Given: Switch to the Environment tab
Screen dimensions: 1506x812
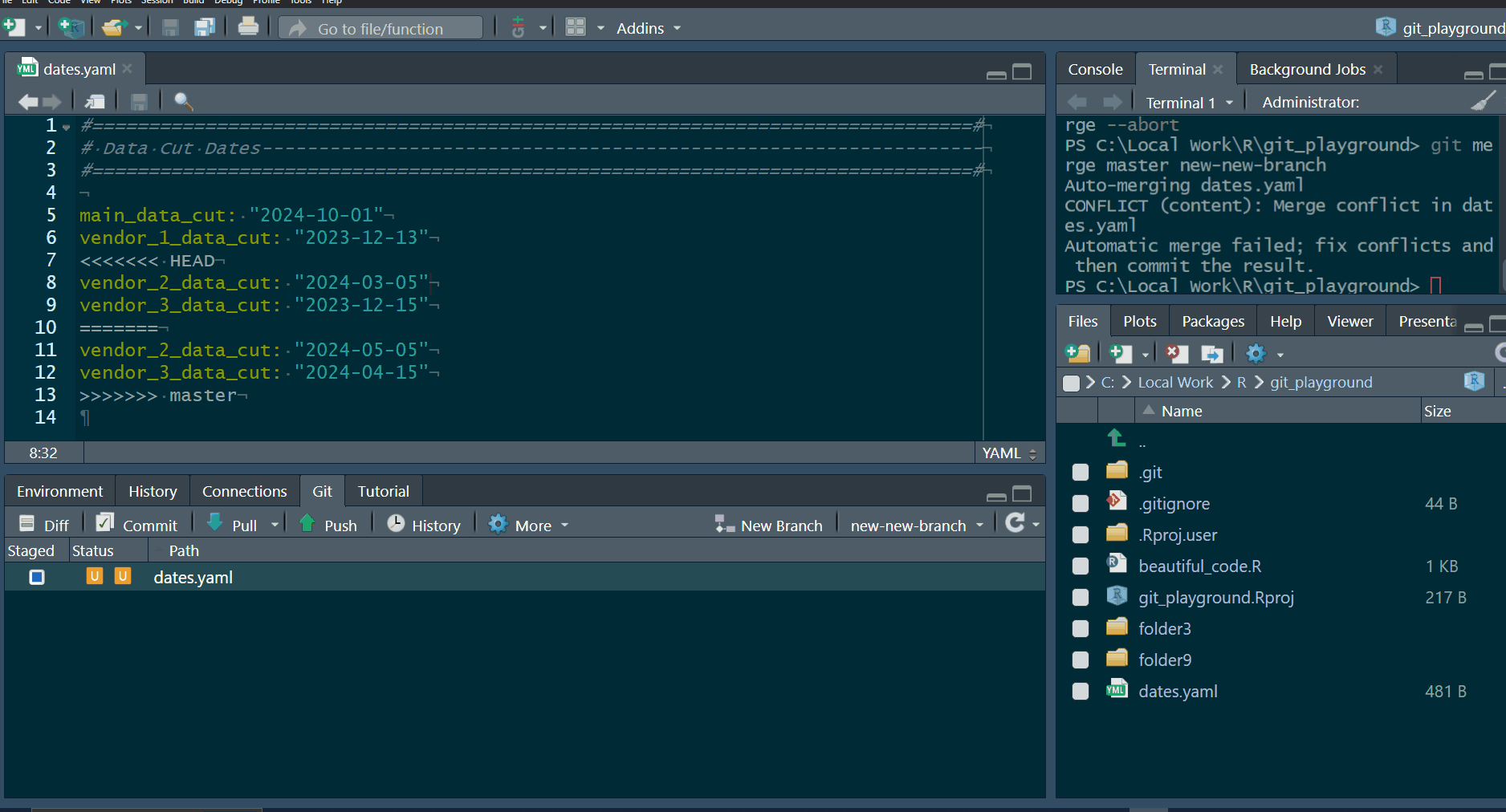Looking at the screenshot, I should [59, 491].
